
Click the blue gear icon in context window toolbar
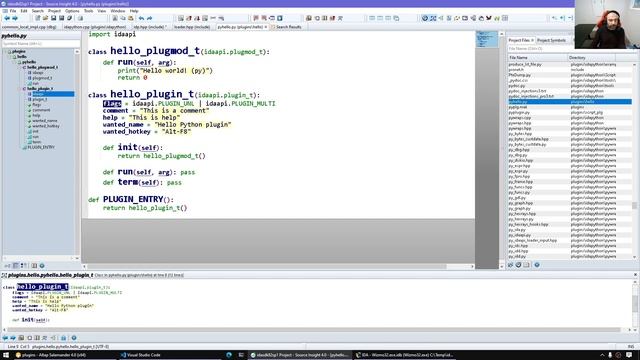pyautogui.click(x=74, y=338)
